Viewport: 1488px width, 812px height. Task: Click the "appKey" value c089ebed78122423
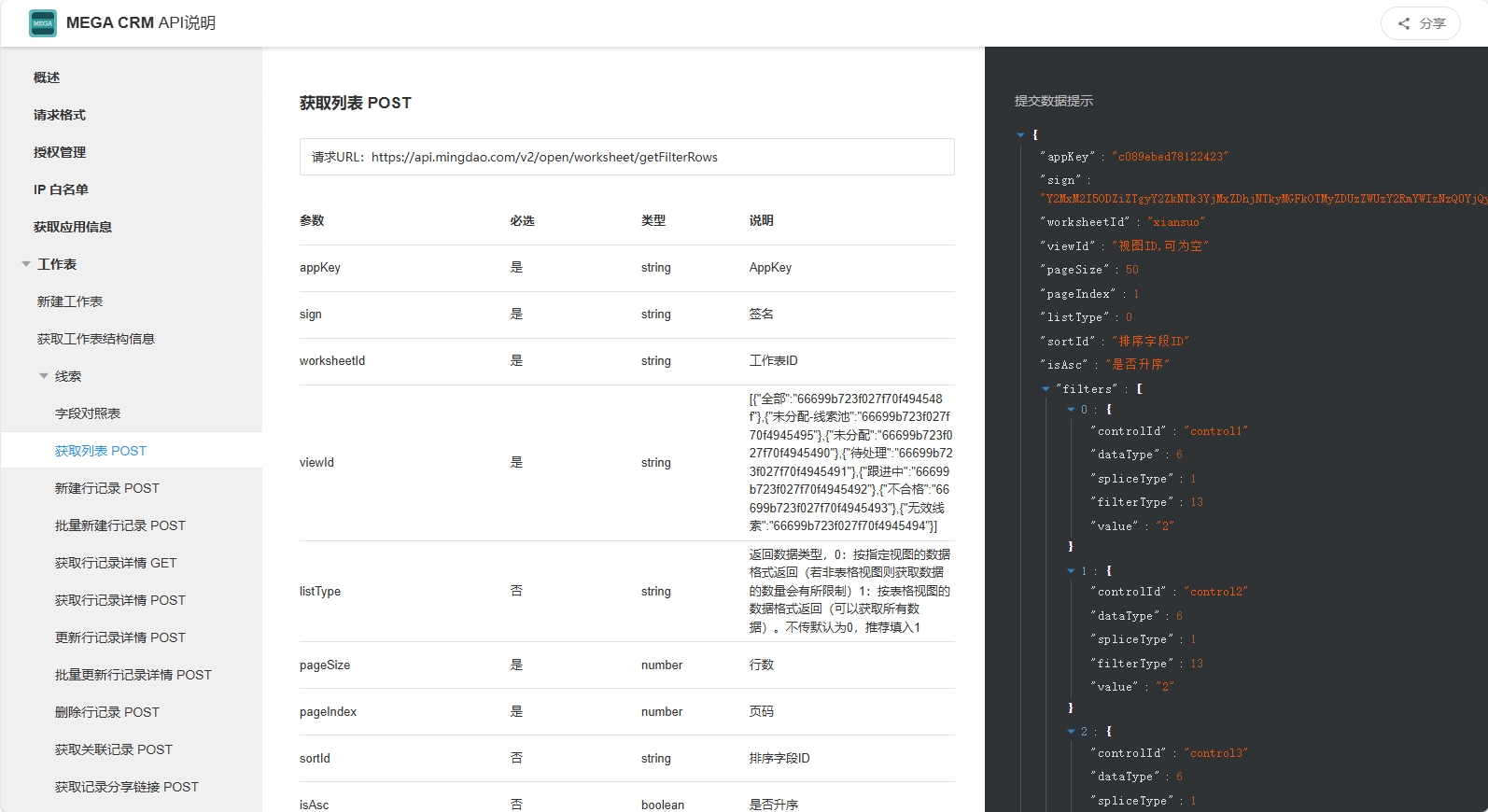pyautogui.click(x=1170, y=157)
